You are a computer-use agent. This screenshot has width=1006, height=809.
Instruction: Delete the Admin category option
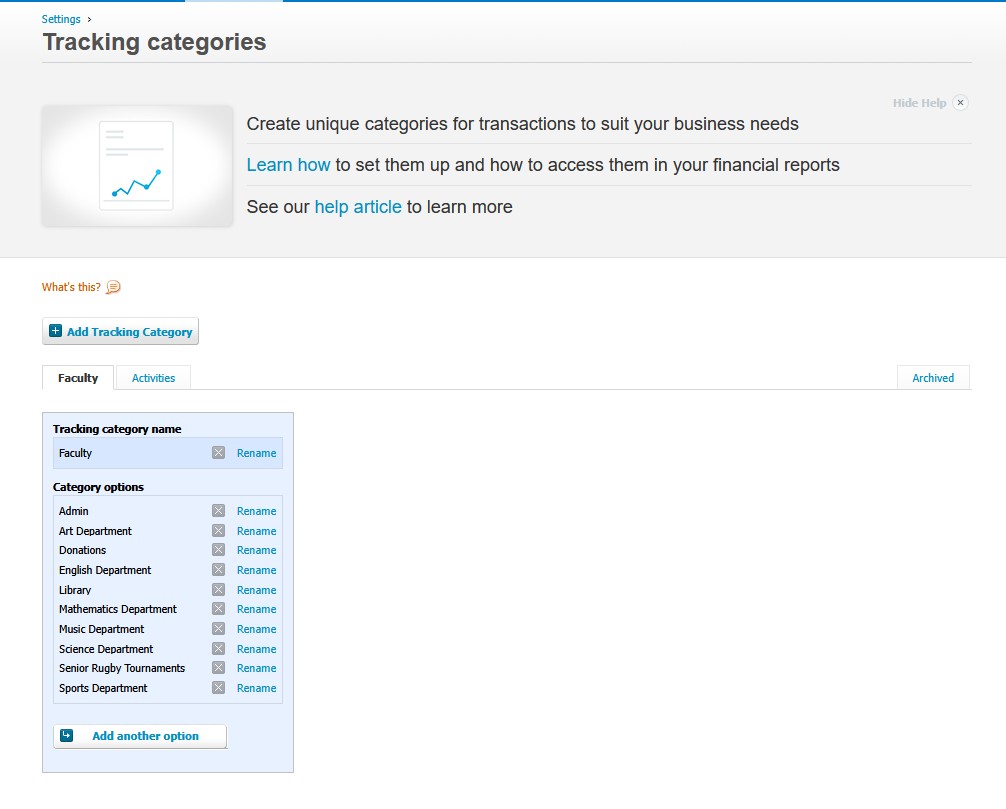pos(218,511)
